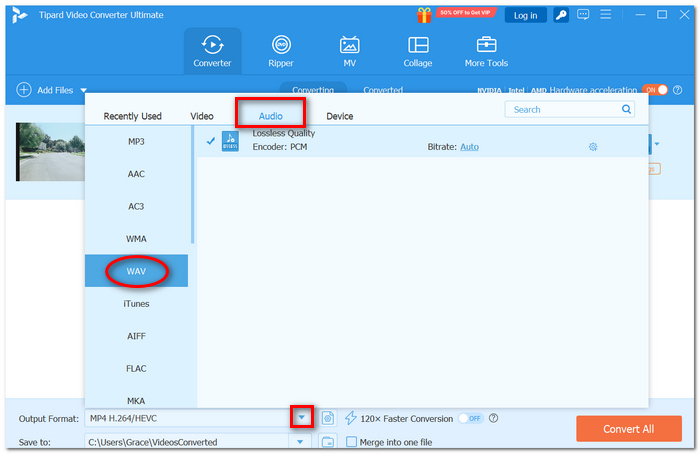
Task: Click the Output Format field MP4 H.264/HEVC
Action: pos(189,418)
